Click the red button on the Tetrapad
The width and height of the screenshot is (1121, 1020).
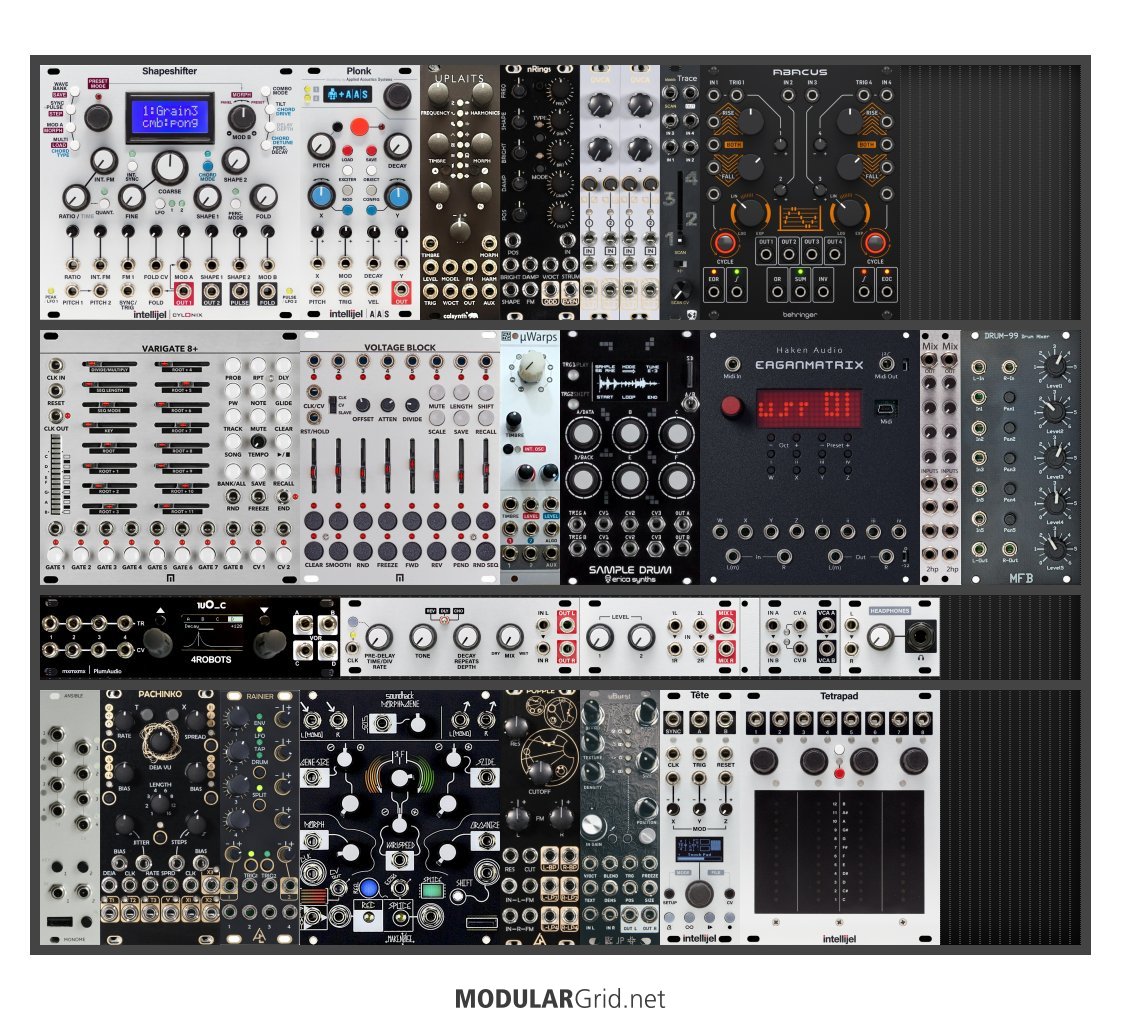839,773
